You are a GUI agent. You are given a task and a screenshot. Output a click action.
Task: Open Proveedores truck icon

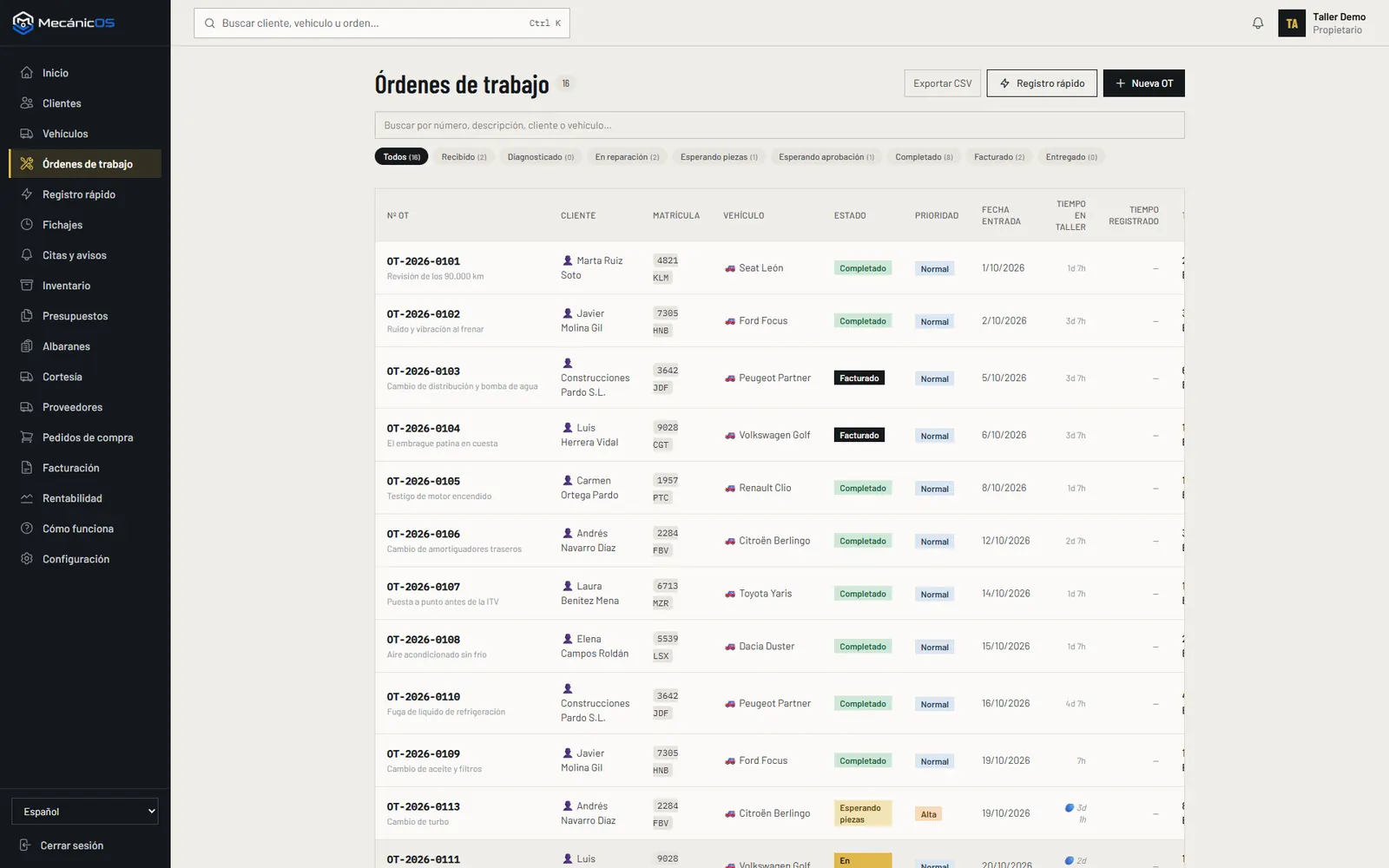click(x=27, y=407)
